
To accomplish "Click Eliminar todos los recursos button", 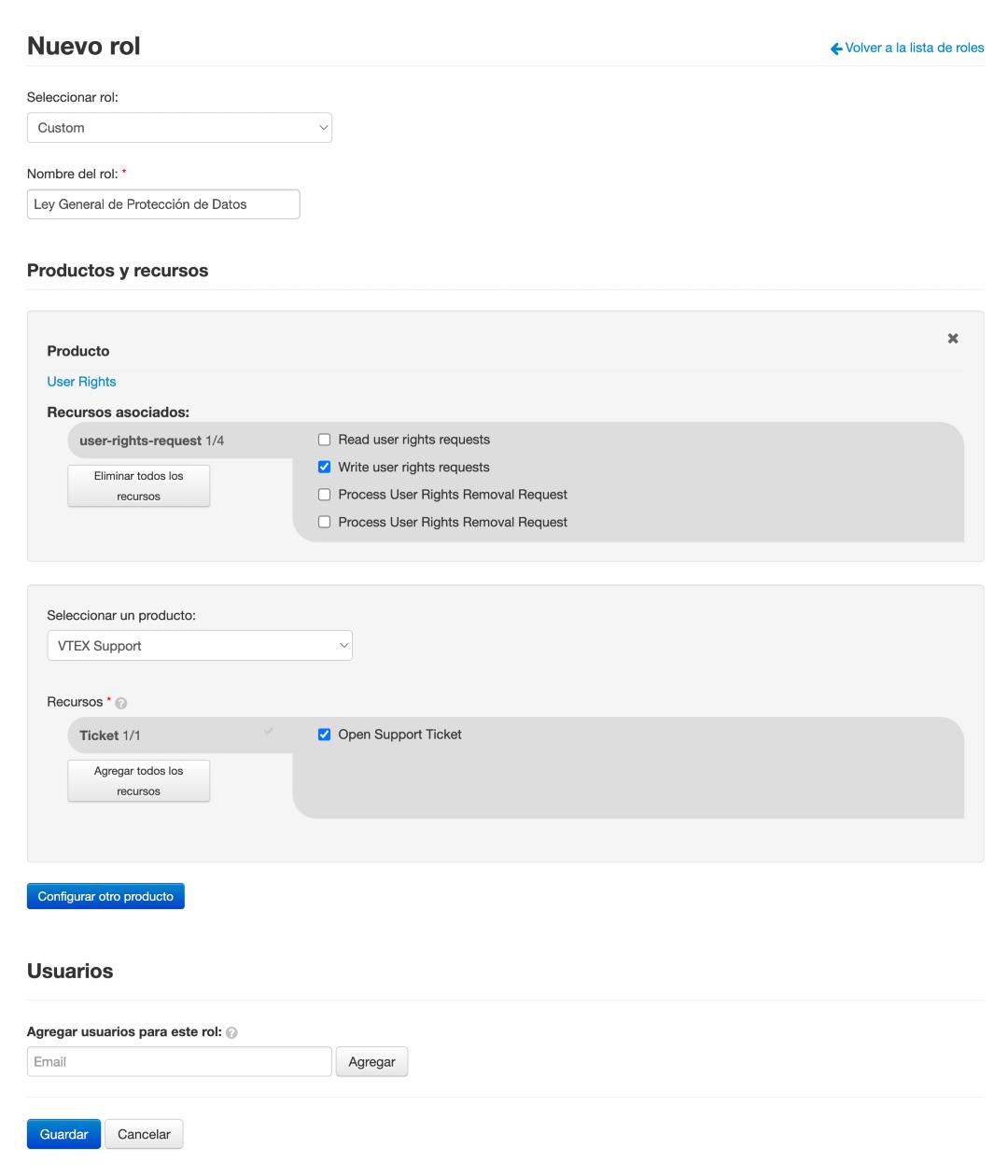I will pyautogui.click(x=138, y=486).
